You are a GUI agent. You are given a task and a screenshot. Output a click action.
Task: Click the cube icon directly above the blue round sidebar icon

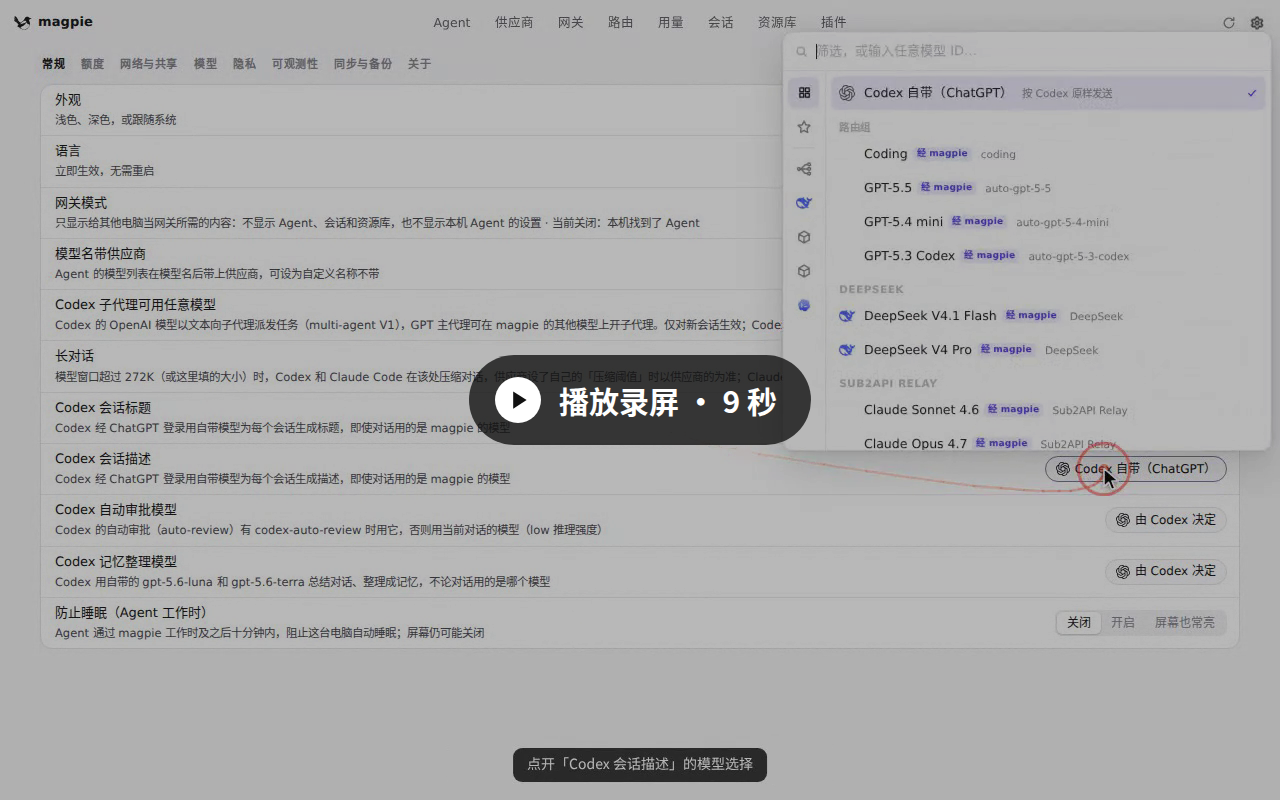[804, 271]
